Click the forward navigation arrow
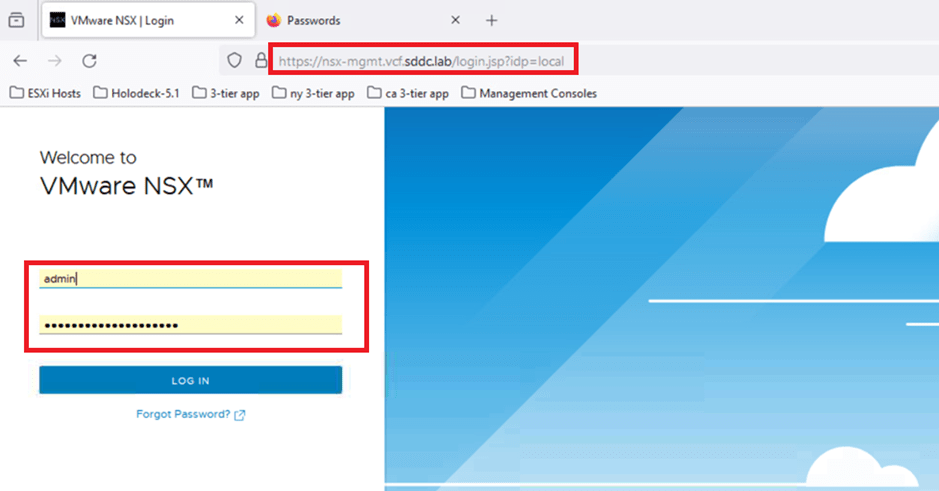This screenshot has width=939, height=491. tap(55, 61)
